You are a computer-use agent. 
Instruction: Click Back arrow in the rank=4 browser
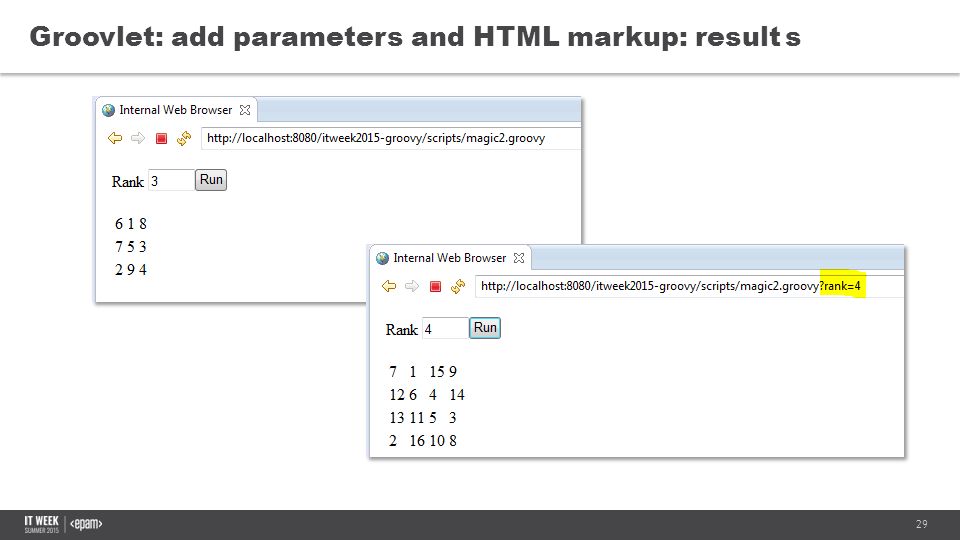tap(389, 287)
